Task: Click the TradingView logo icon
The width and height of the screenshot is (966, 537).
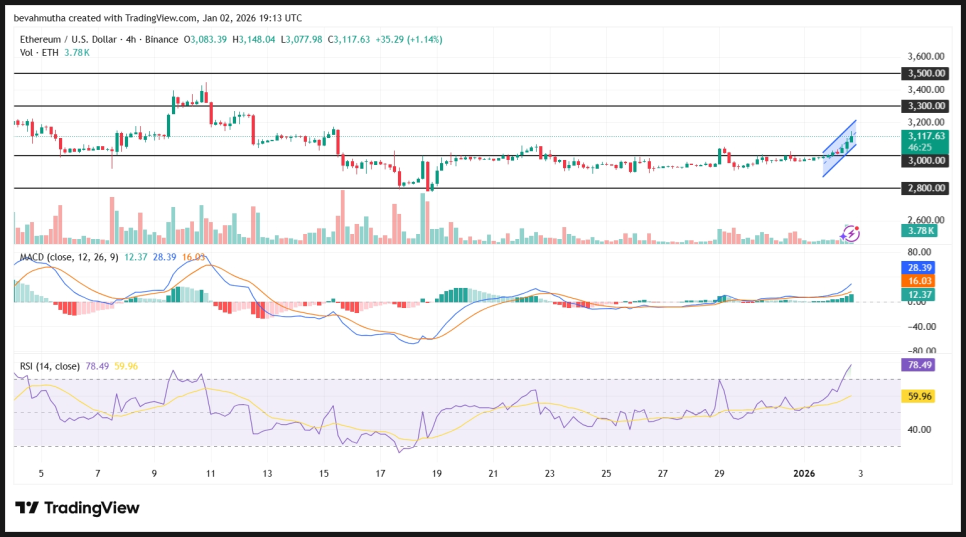Action: 27,508
